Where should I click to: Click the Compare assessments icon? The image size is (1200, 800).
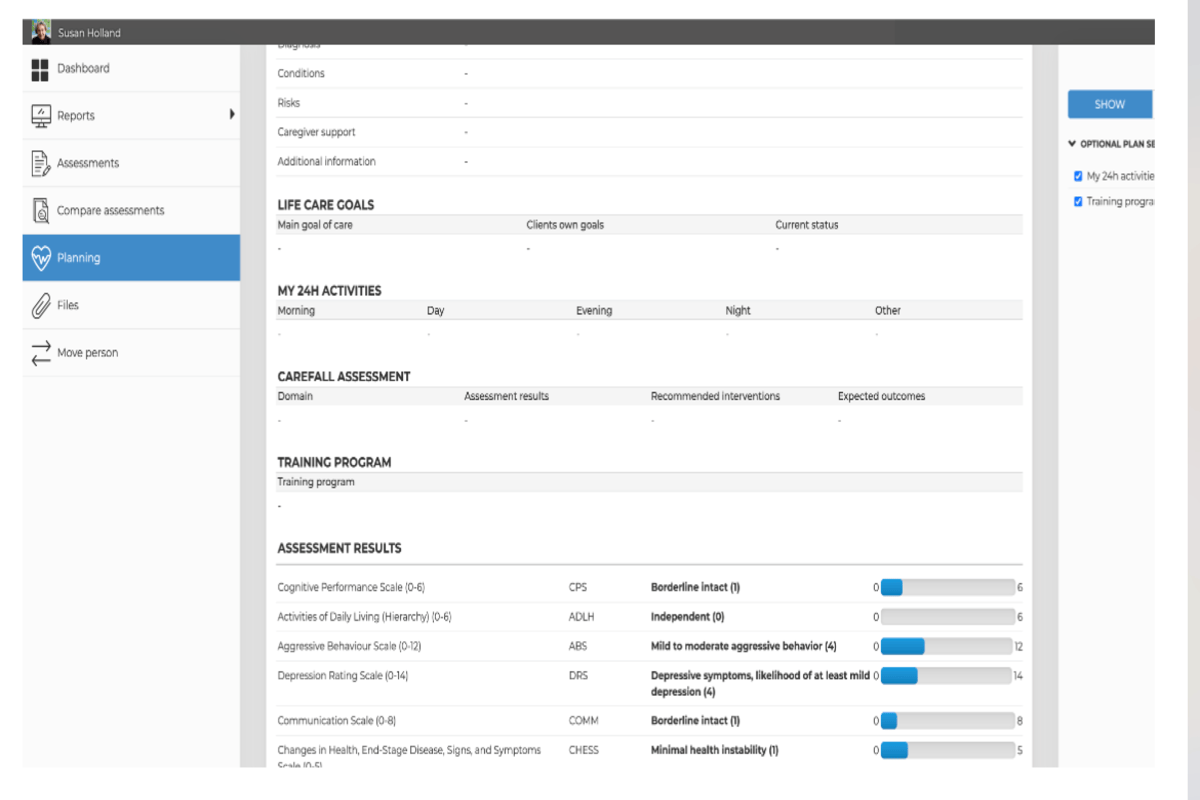pos(41,211)
